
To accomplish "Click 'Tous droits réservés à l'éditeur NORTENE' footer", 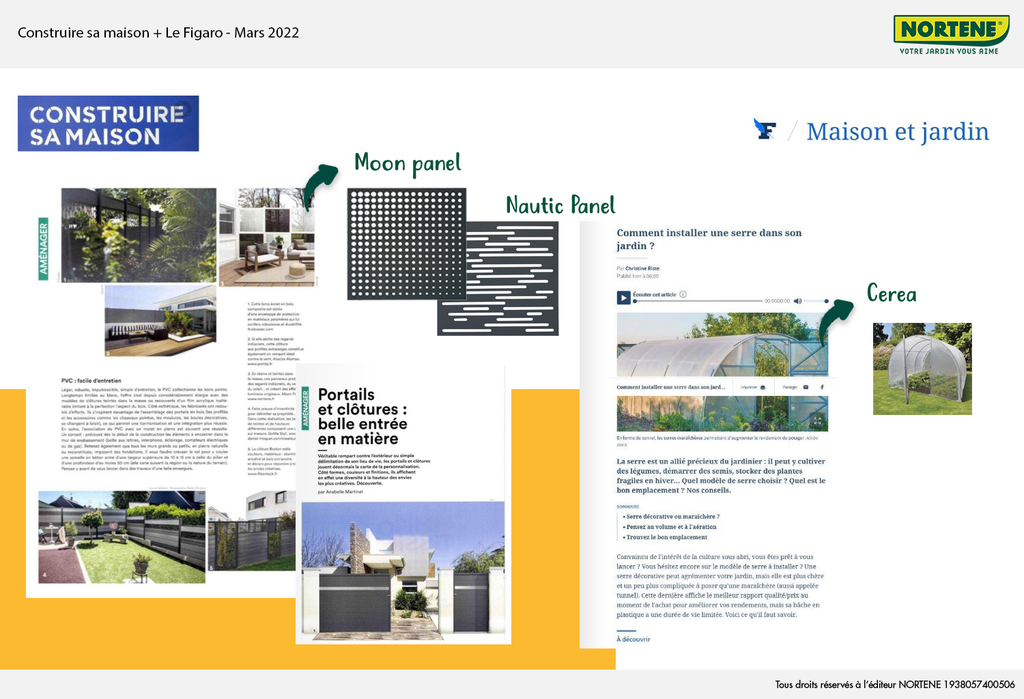I will 895,685.
